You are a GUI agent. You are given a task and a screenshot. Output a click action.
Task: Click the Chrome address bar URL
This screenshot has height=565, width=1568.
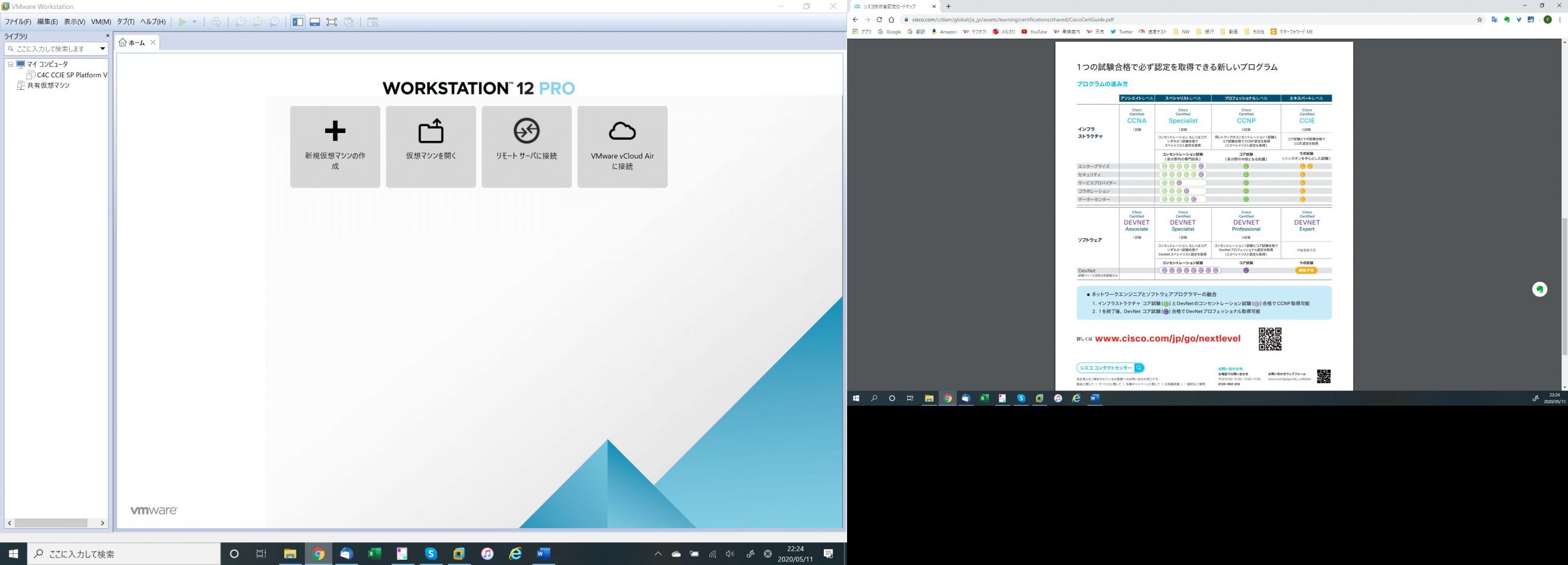pos(1012,20)
